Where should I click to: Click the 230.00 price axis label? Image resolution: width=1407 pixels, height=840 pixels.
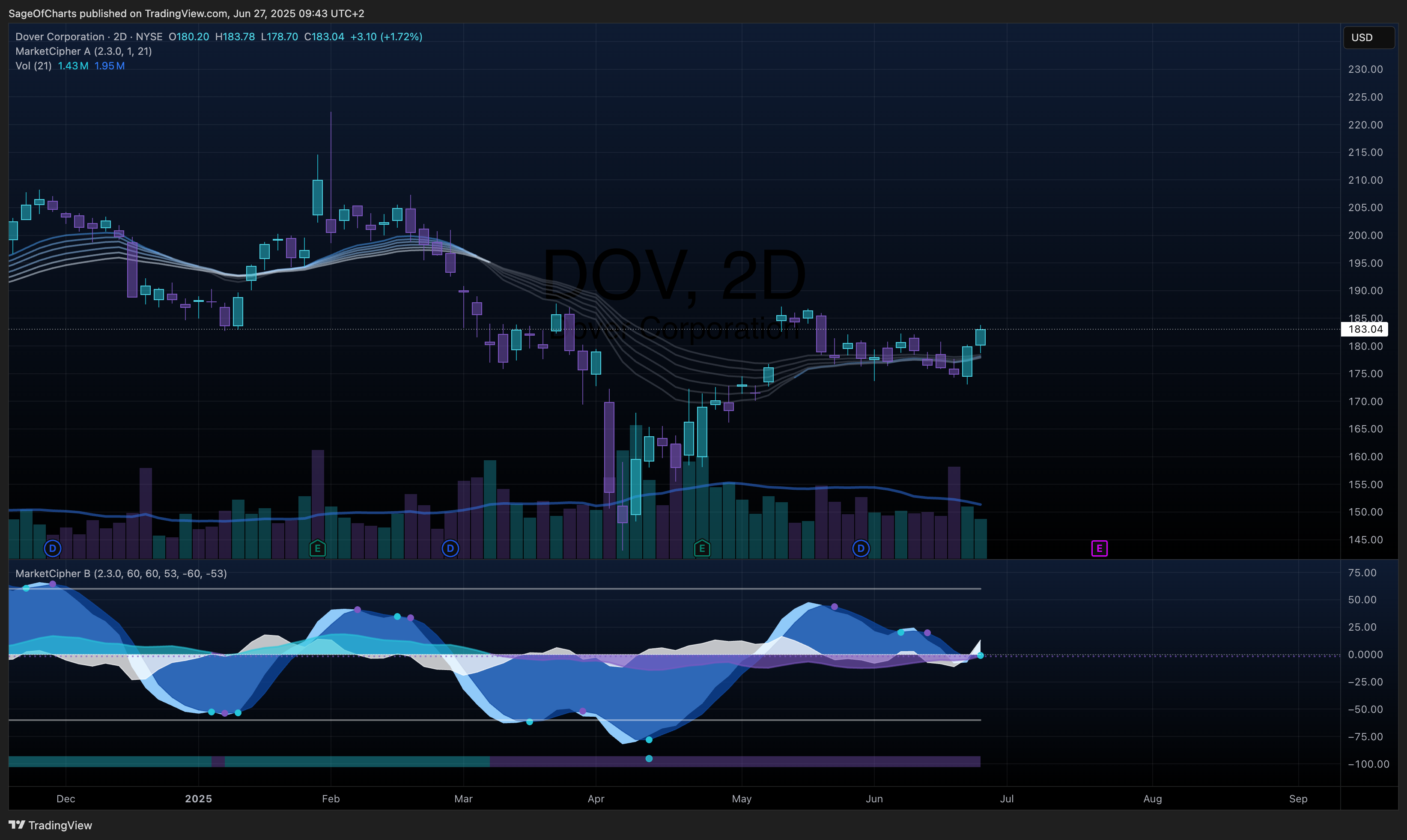pos(1365,69)
